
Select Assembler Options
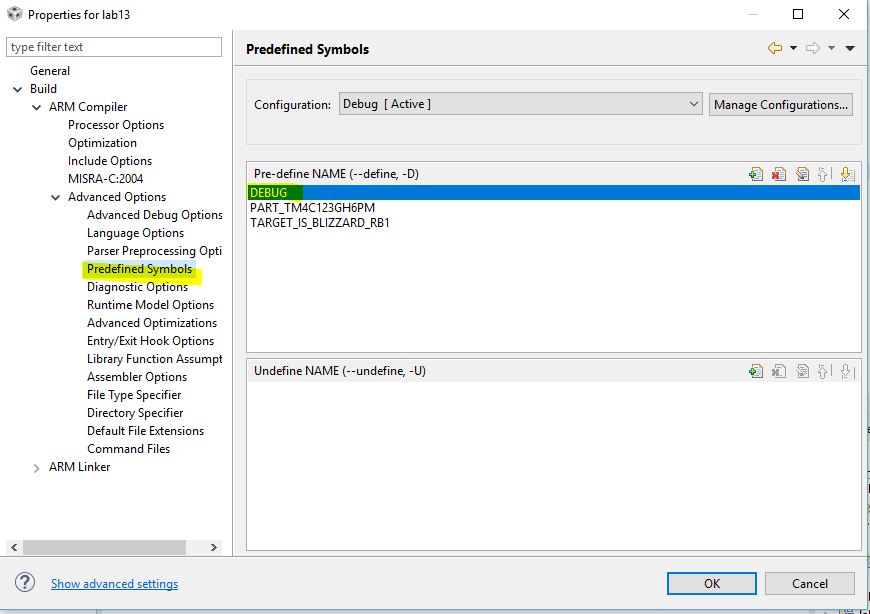[137, 377]
